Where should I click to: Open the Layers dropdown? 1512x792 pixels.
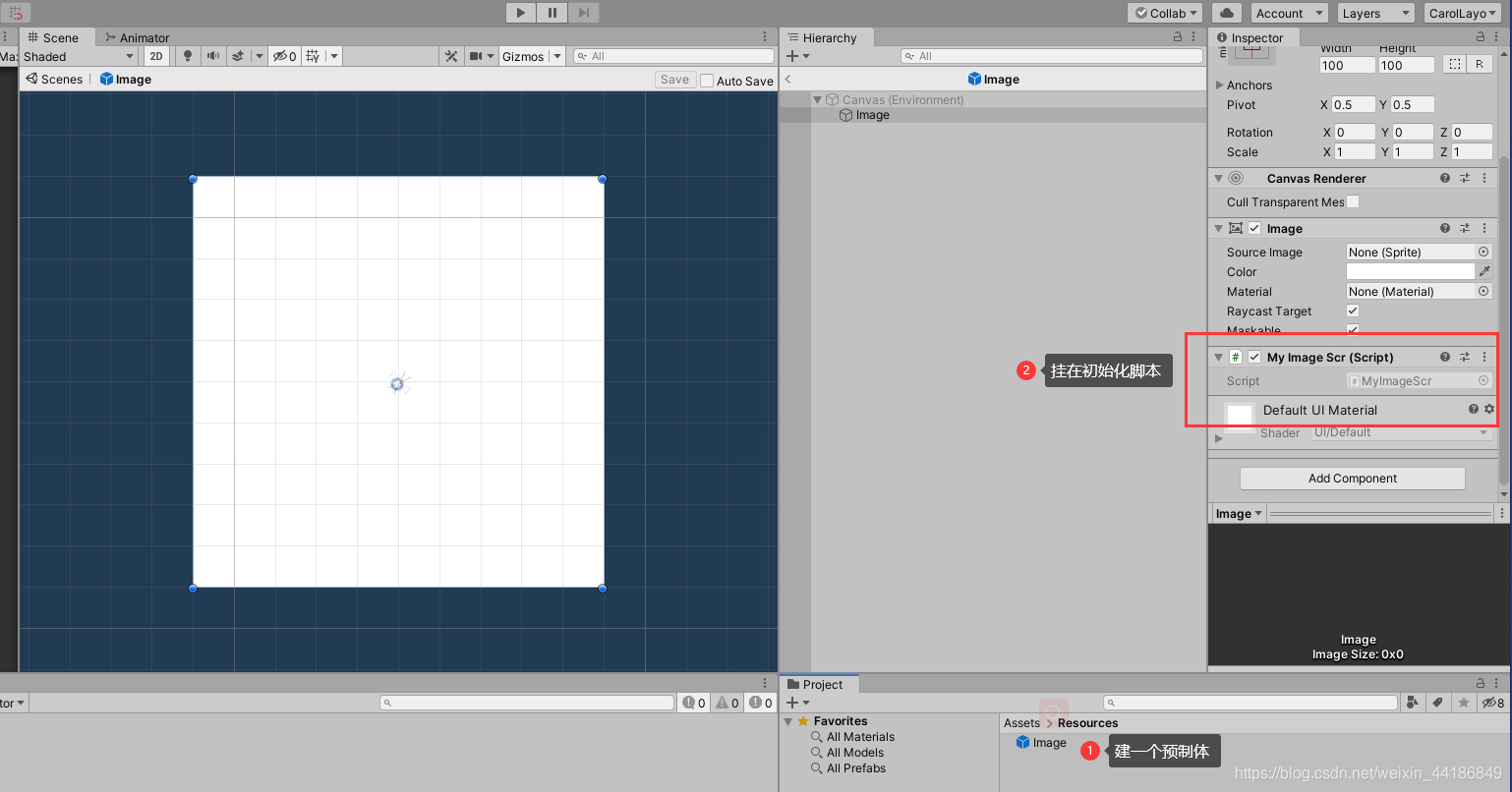[1375, 13]
